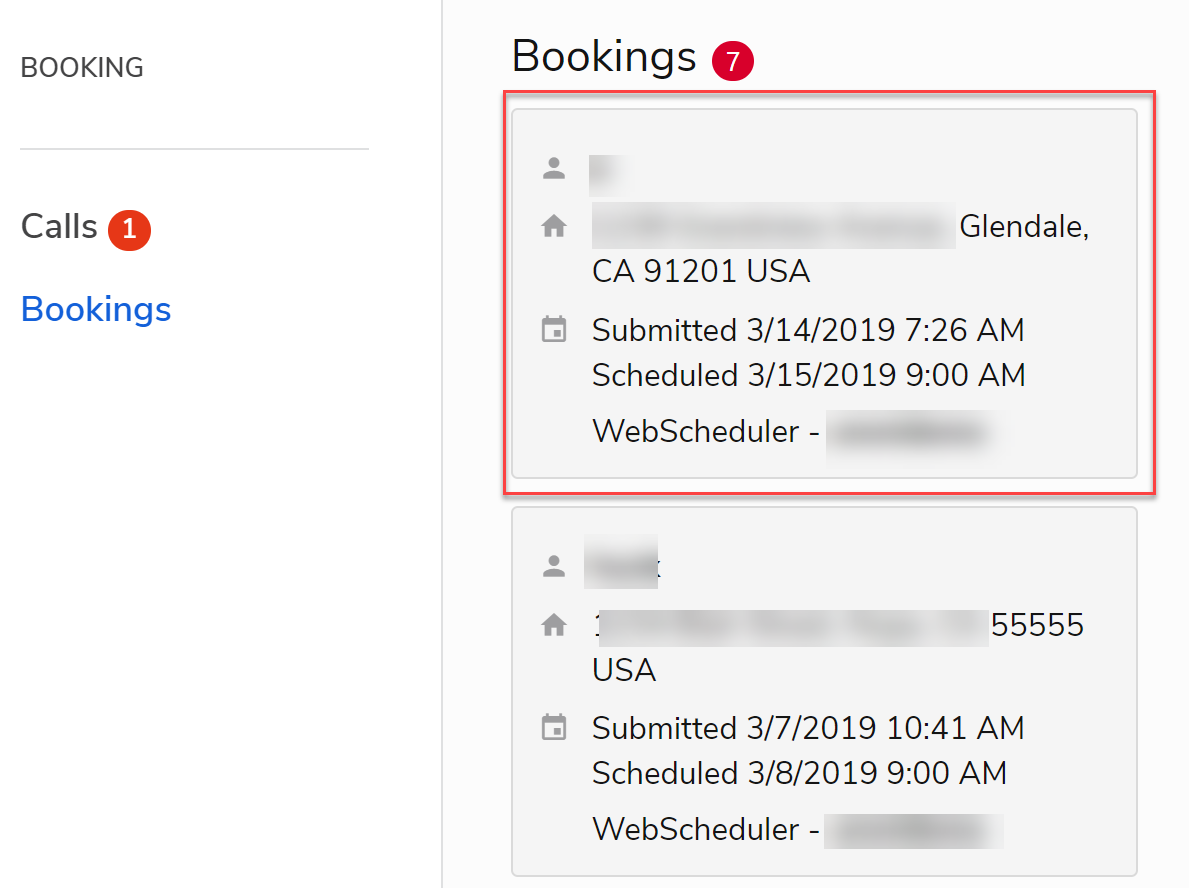
Task: Click the calendar icon next to Submitted 3/7/2019
Action: pos(554,728)
